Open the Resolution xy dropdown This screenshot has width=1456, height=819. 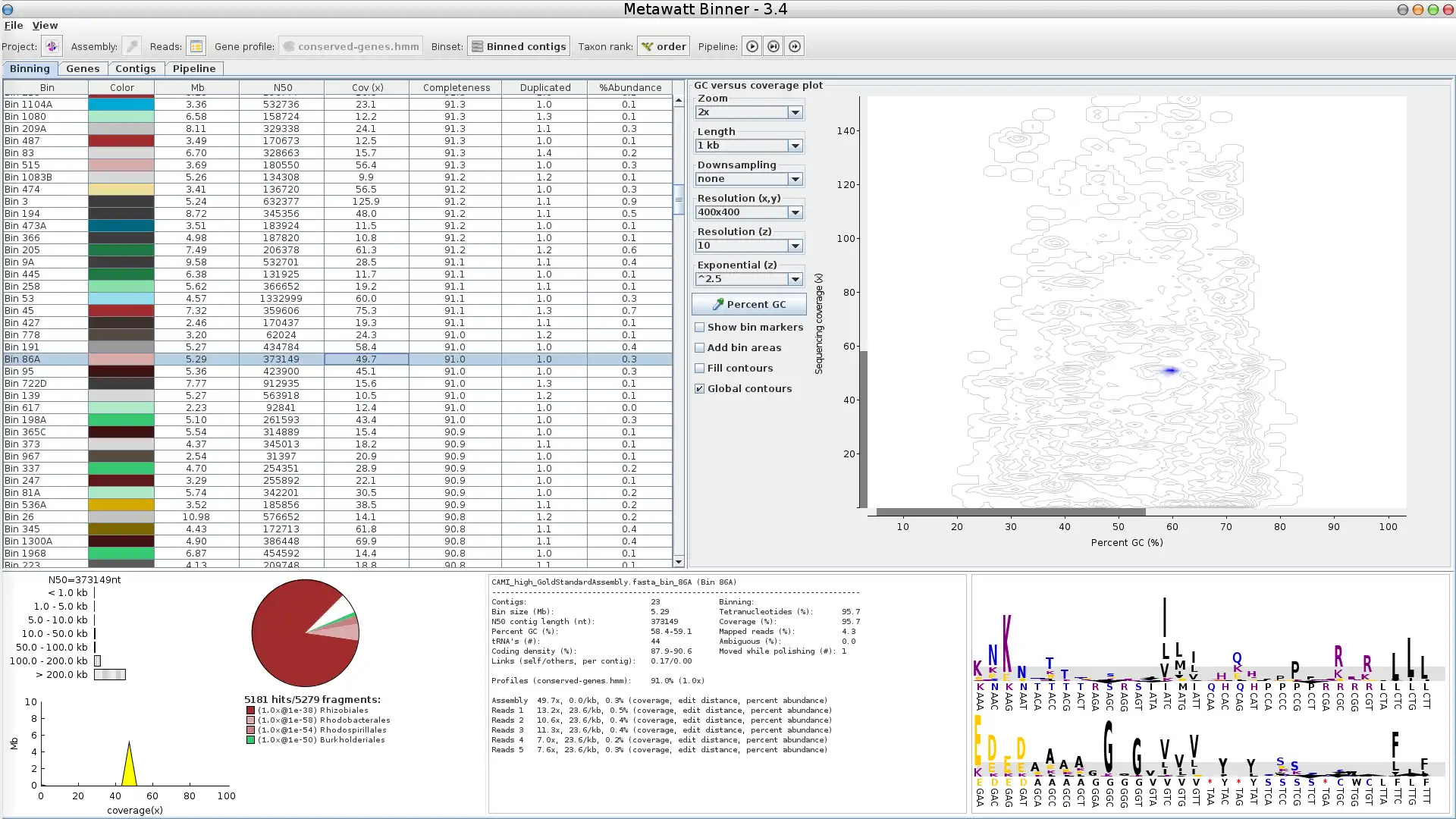click(793, 211)
